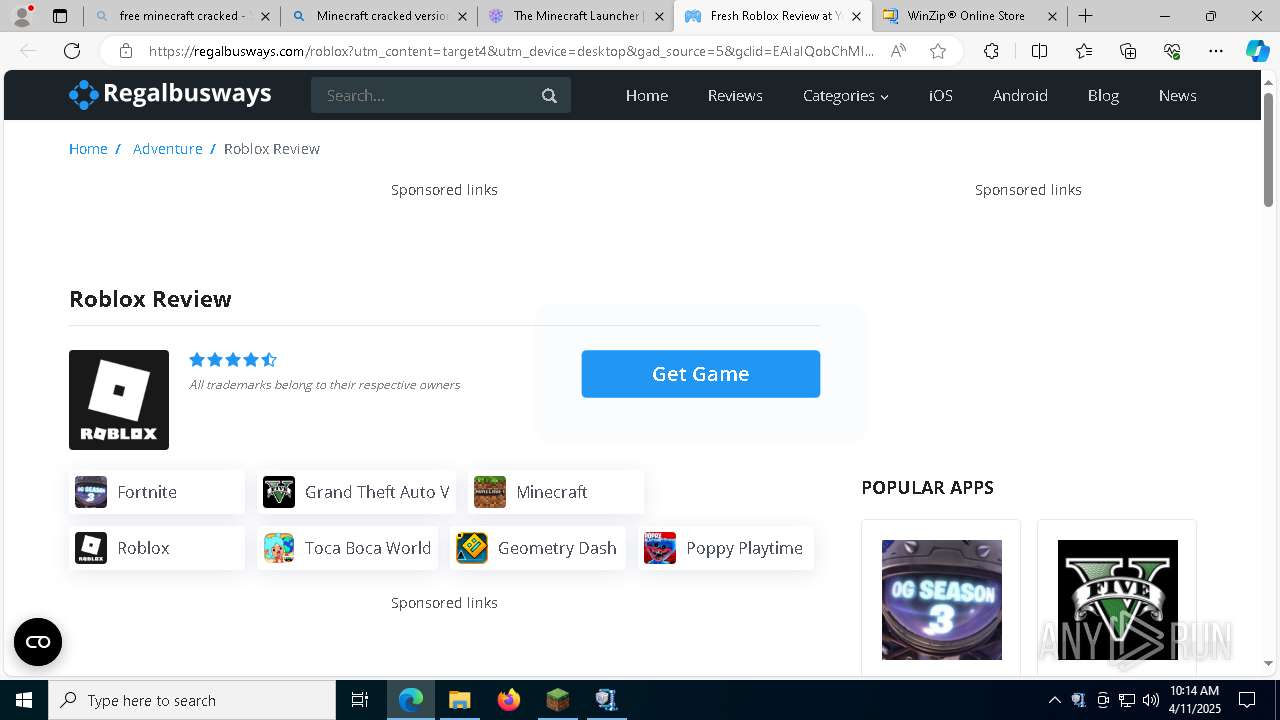This screenshot has width=1280, height=720.
Task: Refresh the page in Edge
Action: click(x=72, y=51)
